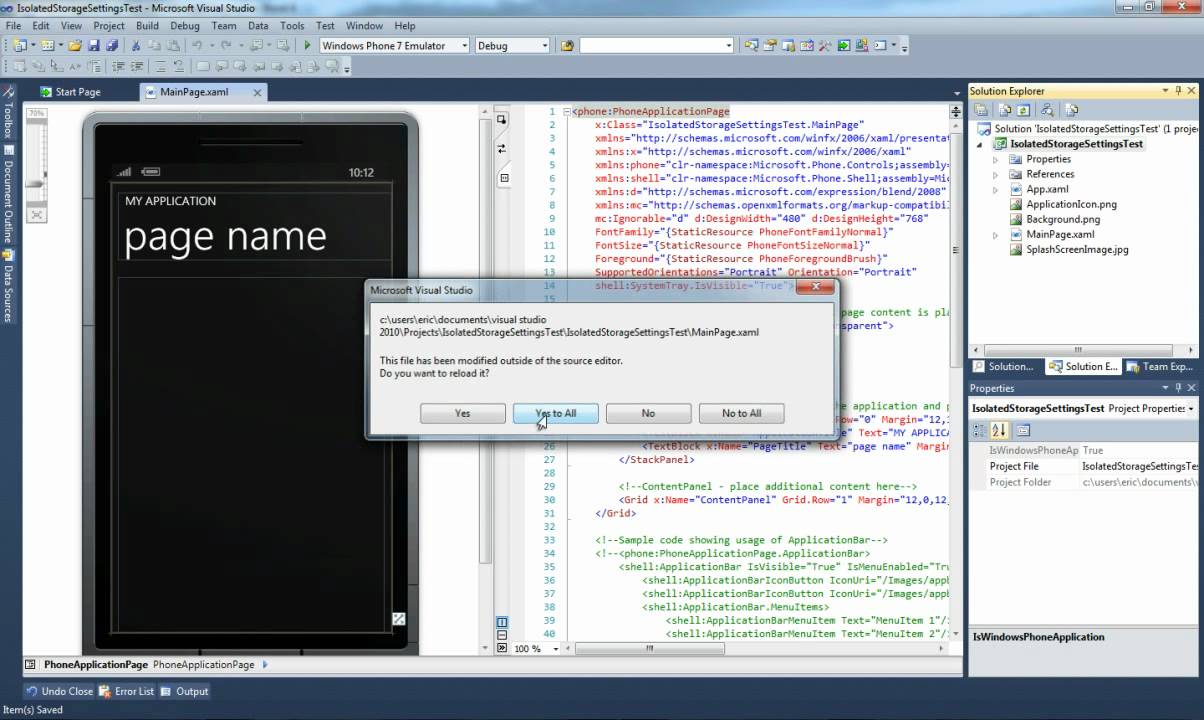Screen dimensions: 1204x720
Task: Close the Microsoft Visual Studio dialog
Action: pyautogui.click(x=814, y=287)
